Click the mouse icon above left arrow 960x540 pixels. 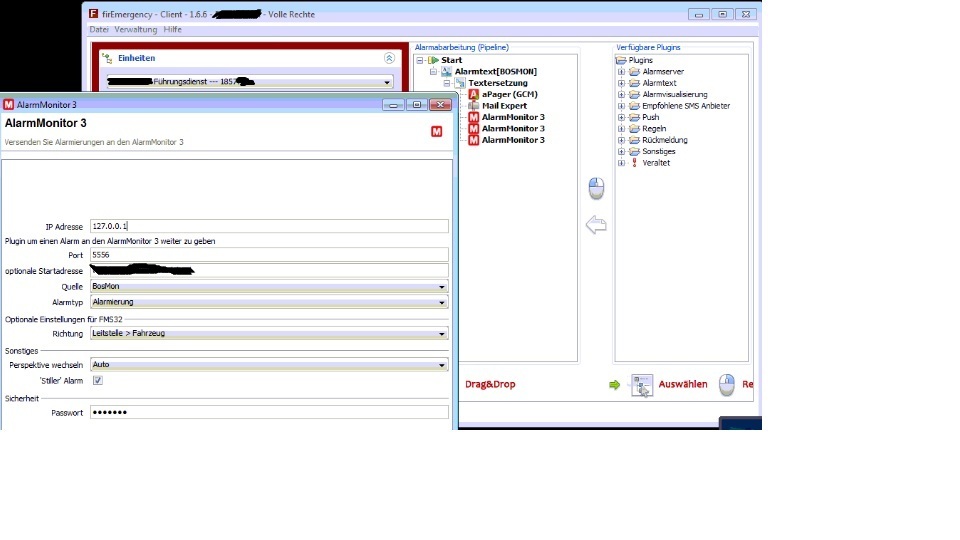[x=596, y=188]
